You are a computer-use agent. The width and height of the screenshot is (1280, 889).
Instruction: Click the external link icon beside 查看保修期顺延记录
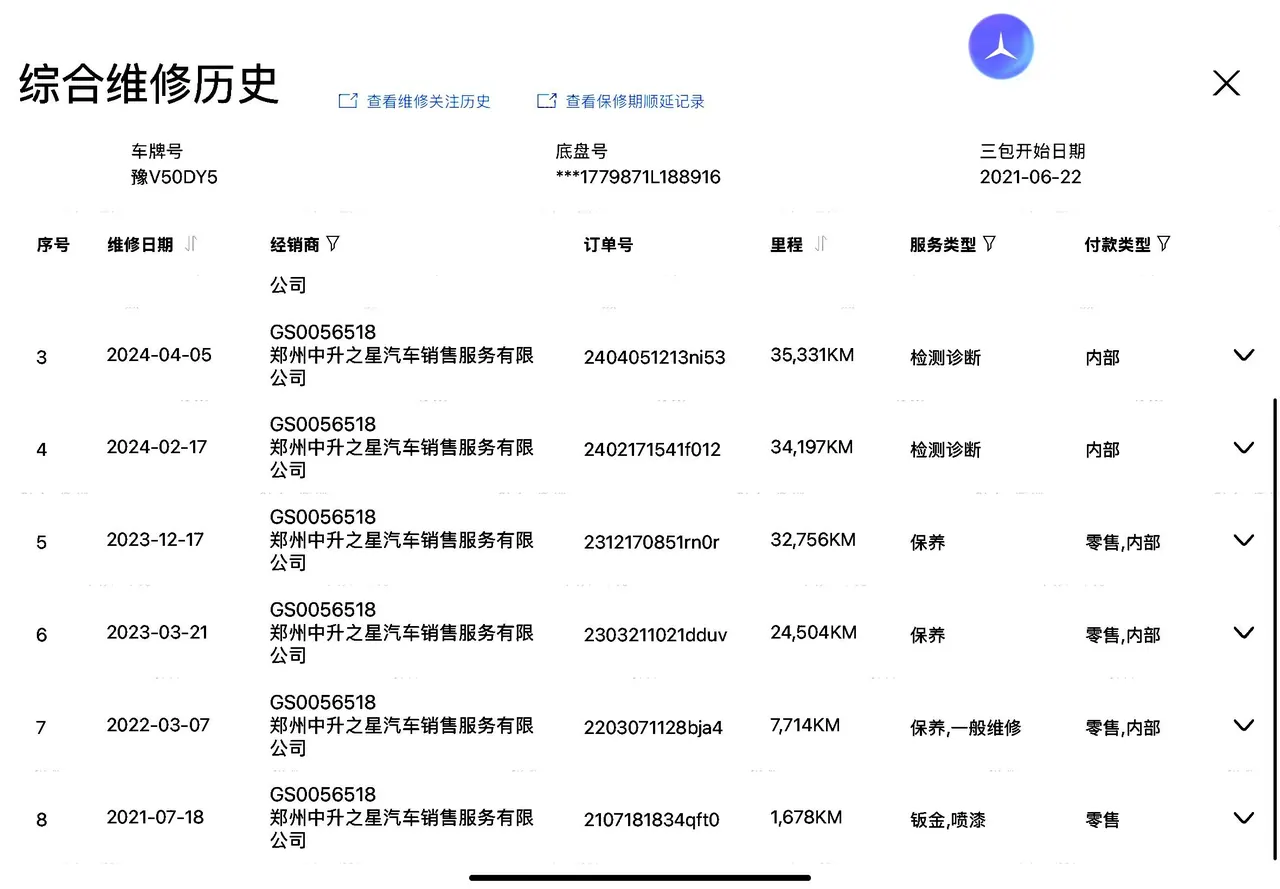[546, 101]
